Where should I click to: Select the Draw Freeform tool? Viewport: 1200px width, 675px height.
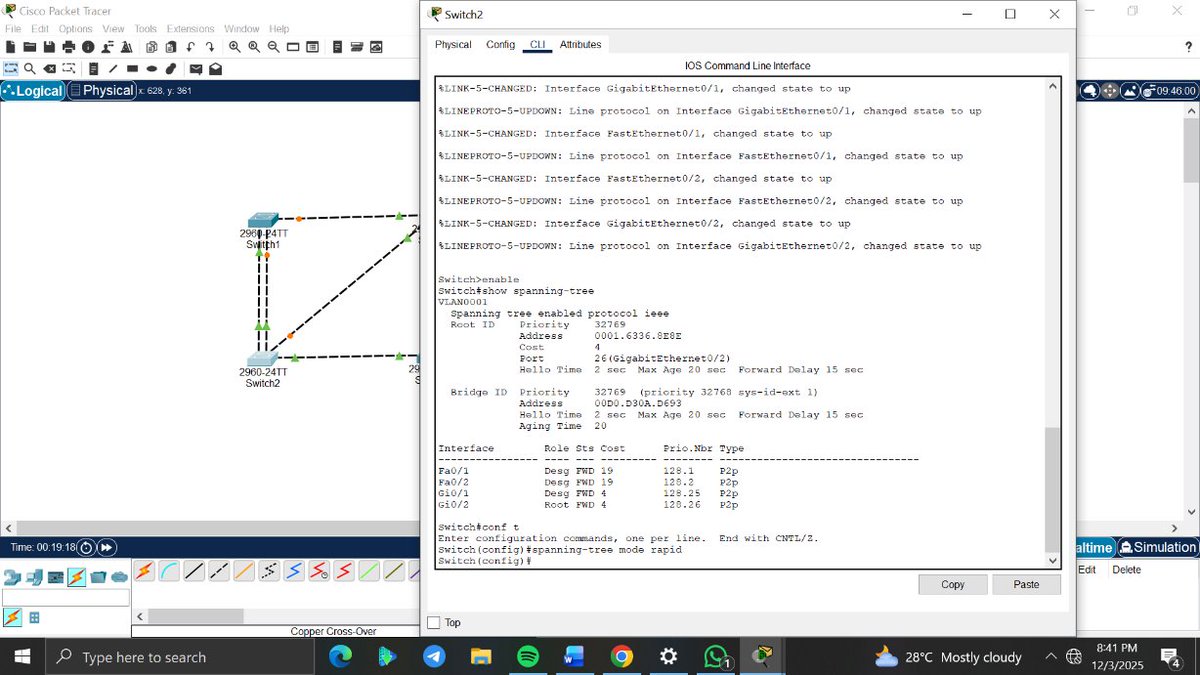pyautogui.click(x=171, y=69)
